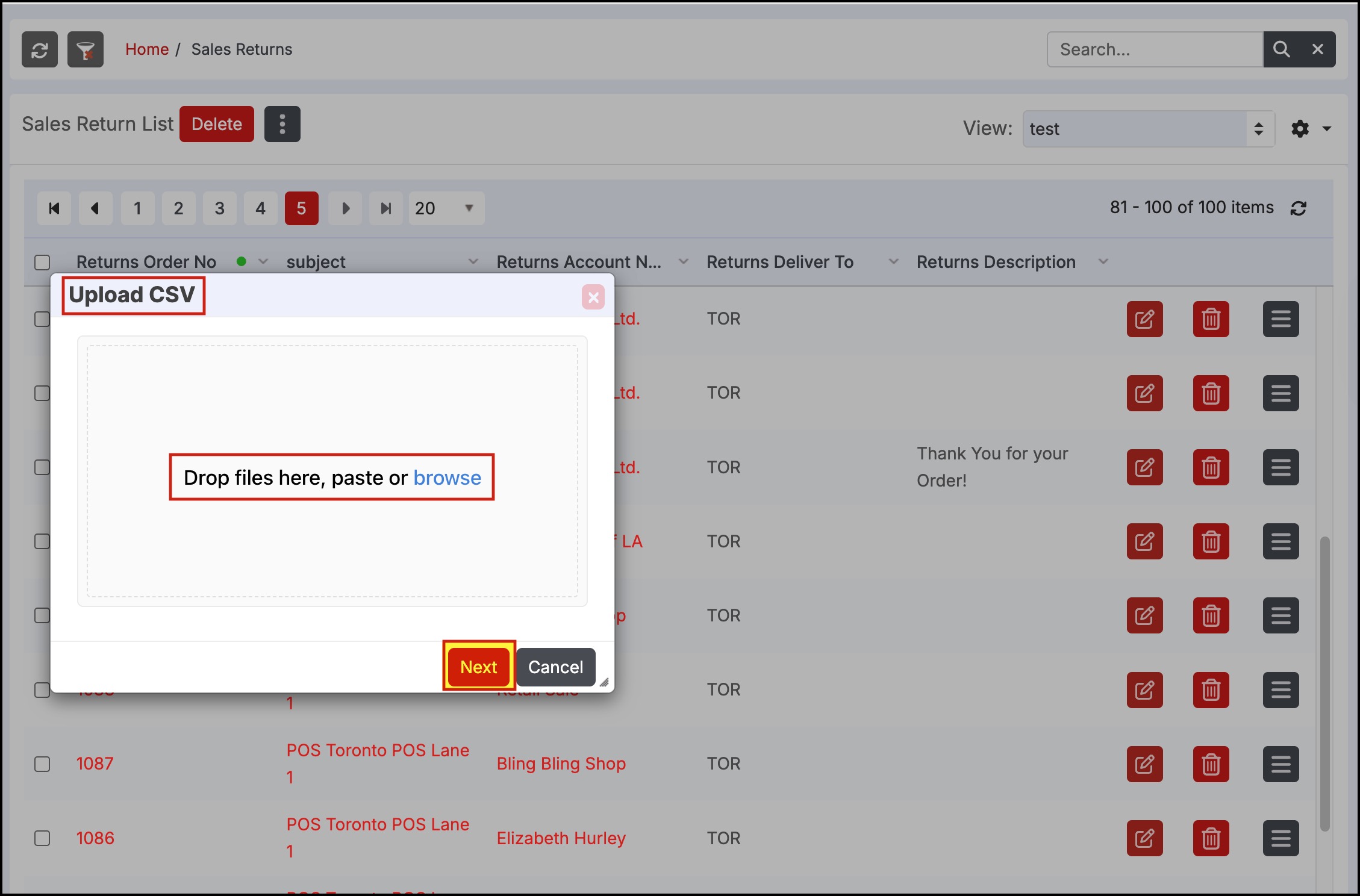Click the browse link in the drop zone

coord(447,478)
